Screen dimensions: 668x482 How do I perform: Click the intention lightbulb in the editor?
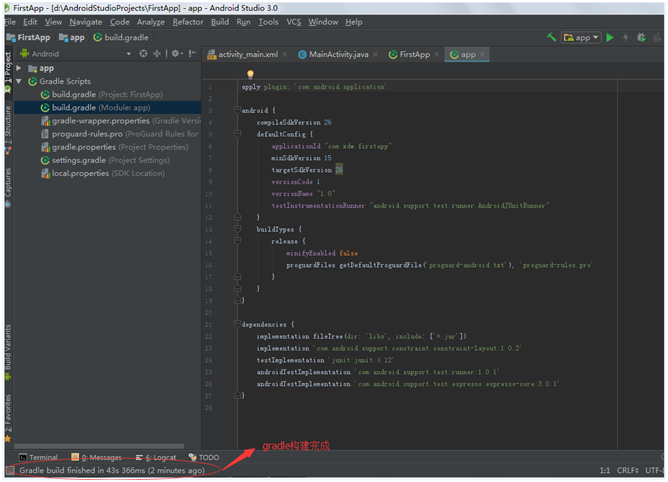pyautogui.click(x=250, y=74)
